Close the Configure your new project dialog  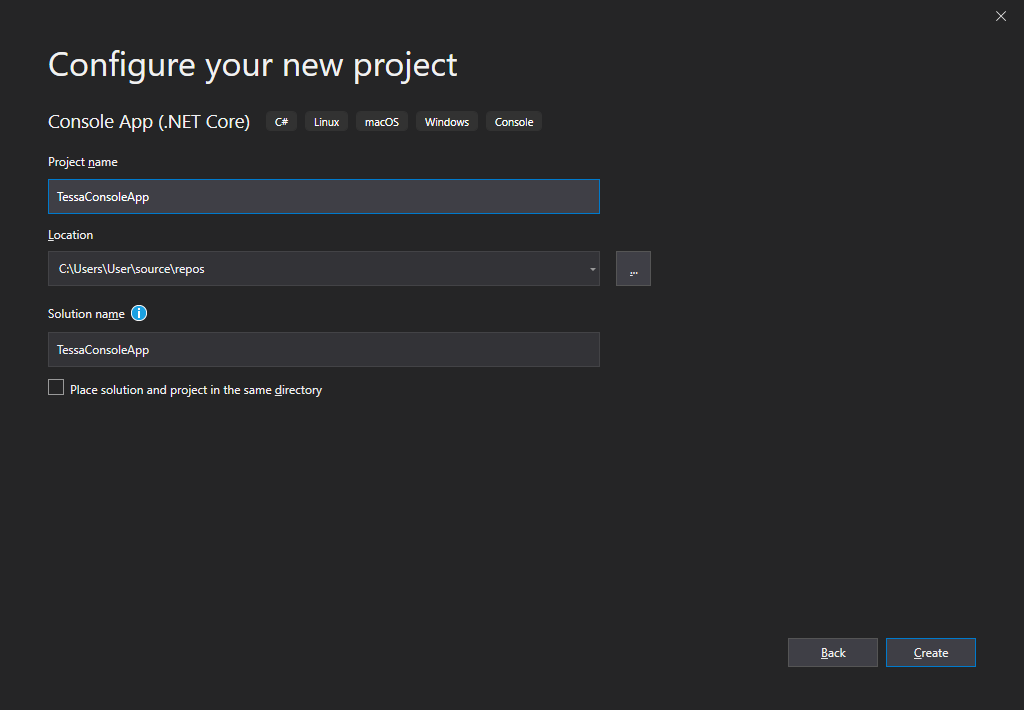pos(1001,16)
